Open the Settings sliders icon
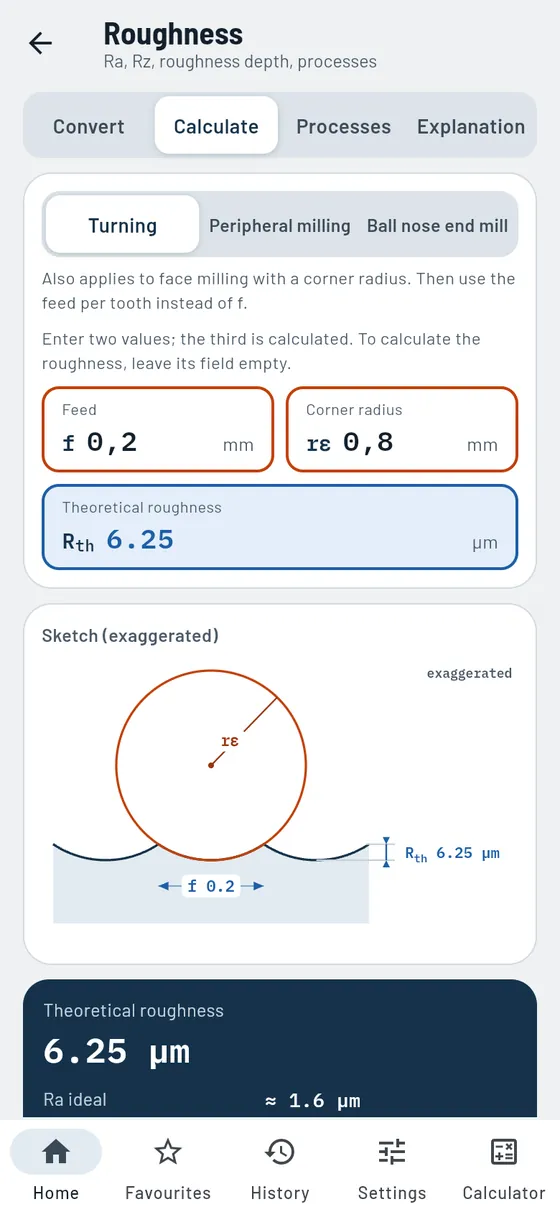The width and height of the screenshot is (560, 1212). coord(392,1152)
